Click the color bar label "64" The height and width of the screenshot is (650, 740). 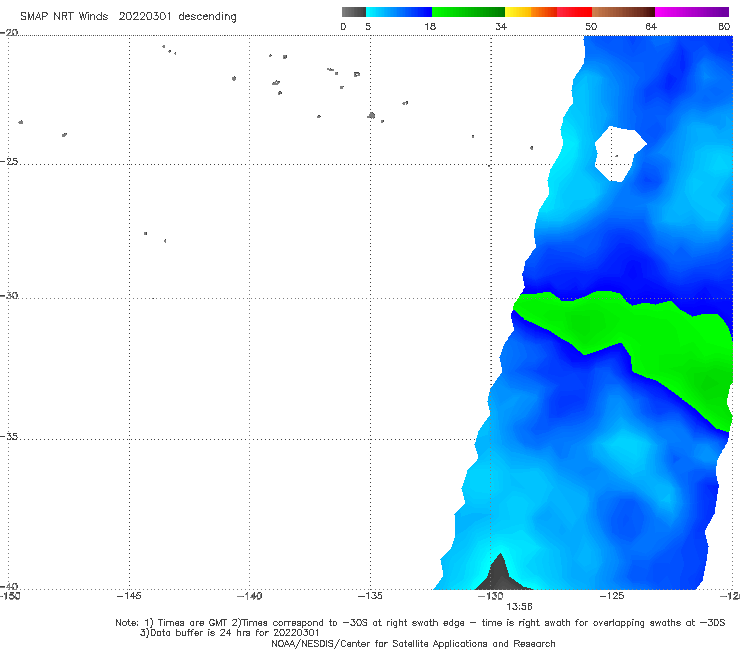pyautogui.click(x=651, y=26)
